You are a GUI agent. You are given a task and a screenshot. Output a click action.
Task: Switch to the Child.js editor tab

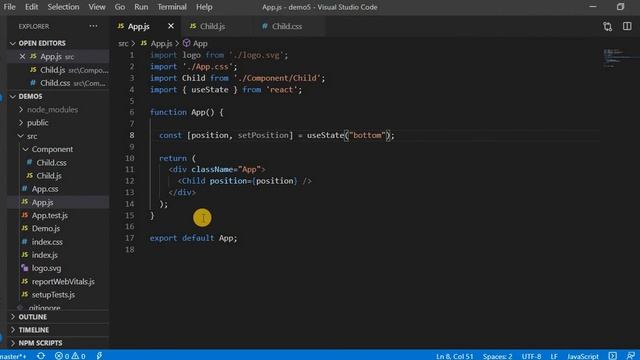(x=212, y=26)
